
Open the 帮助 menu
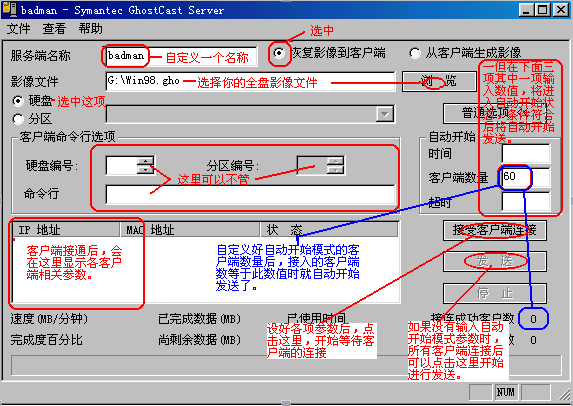[x=91, y=29]
